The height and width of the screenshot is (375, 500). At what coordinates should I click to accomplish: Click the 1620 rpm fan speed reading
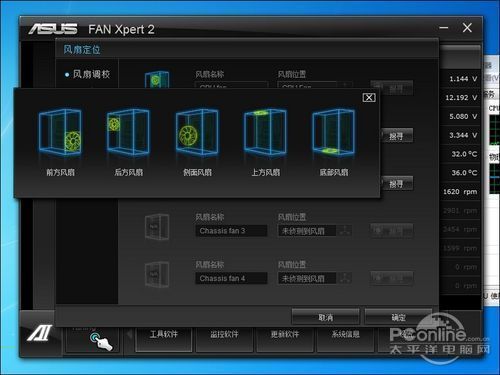pyautogui.click(x=460, y=192)
